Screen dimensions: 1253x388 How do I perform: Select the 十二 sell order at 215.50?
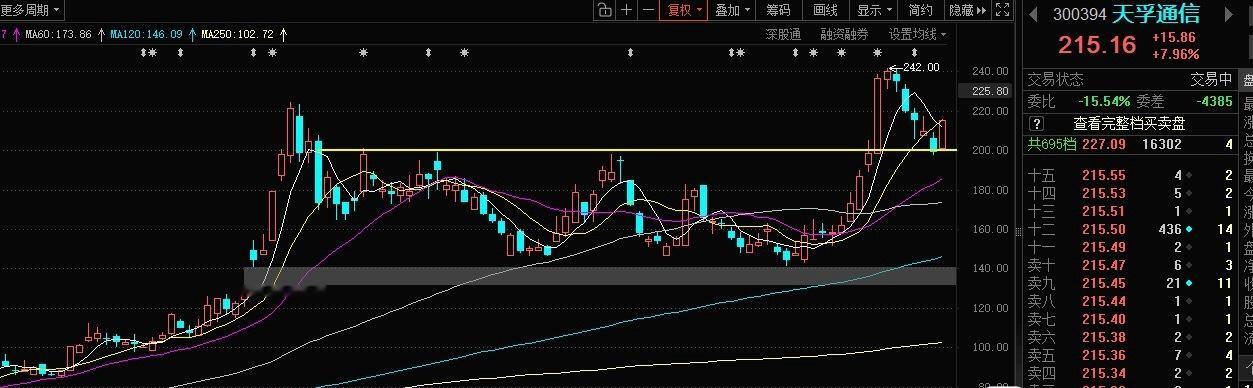1131,229
